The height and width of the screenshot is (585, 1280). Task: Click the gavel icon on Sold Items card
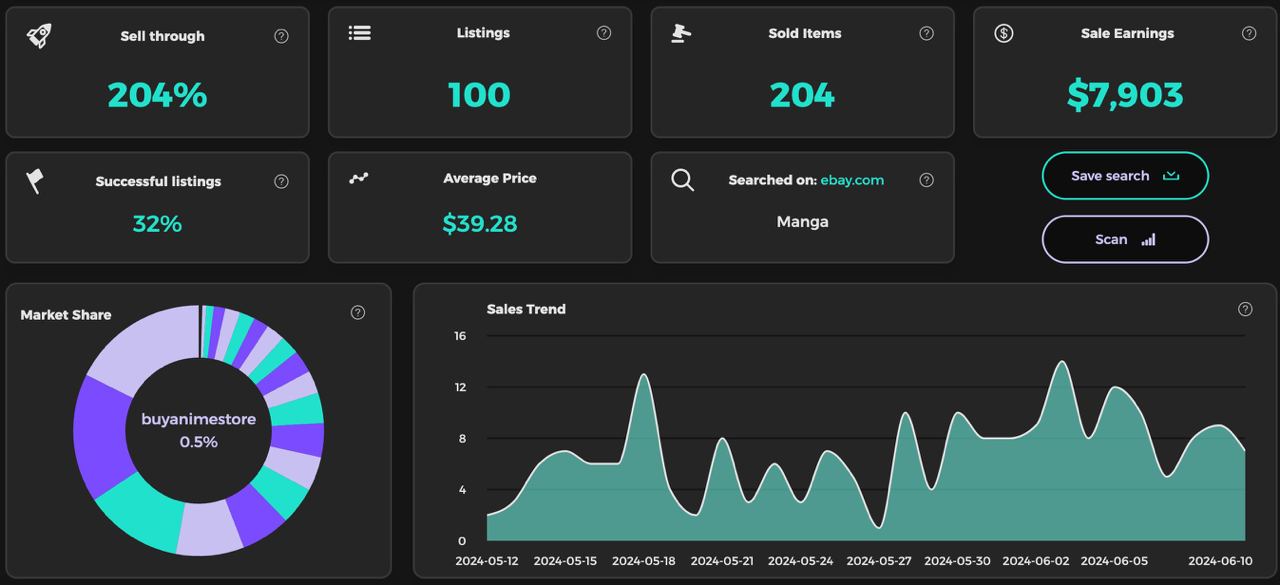tap(681, 33)
